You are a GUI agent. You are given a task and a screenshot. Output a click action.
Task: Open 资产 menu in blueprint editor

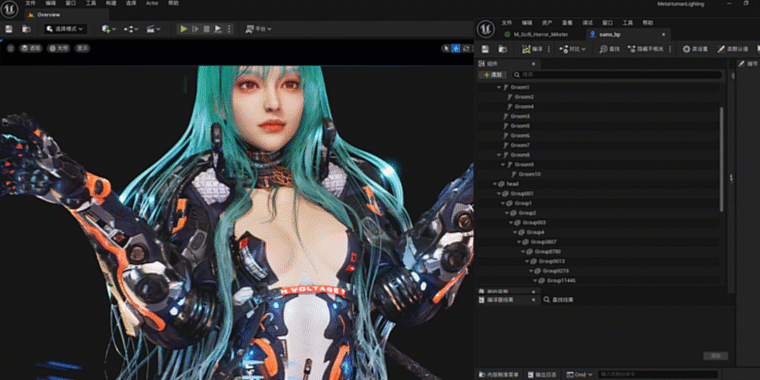pyautogui.click(x=547, y=23)
